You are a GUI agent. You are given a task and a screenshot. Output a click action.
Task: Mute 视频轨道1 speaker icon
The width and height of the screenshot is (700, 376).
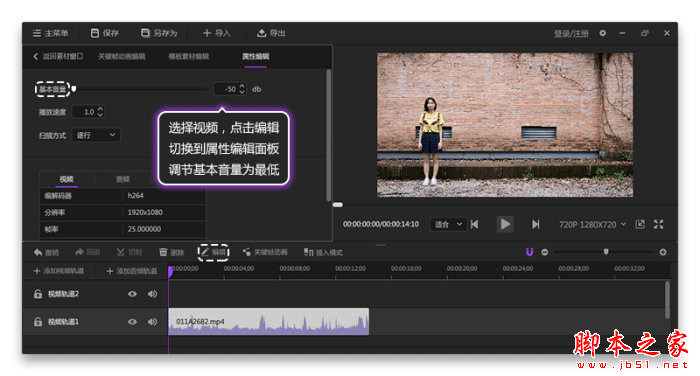pyautogui.click(x=153, y=322)
